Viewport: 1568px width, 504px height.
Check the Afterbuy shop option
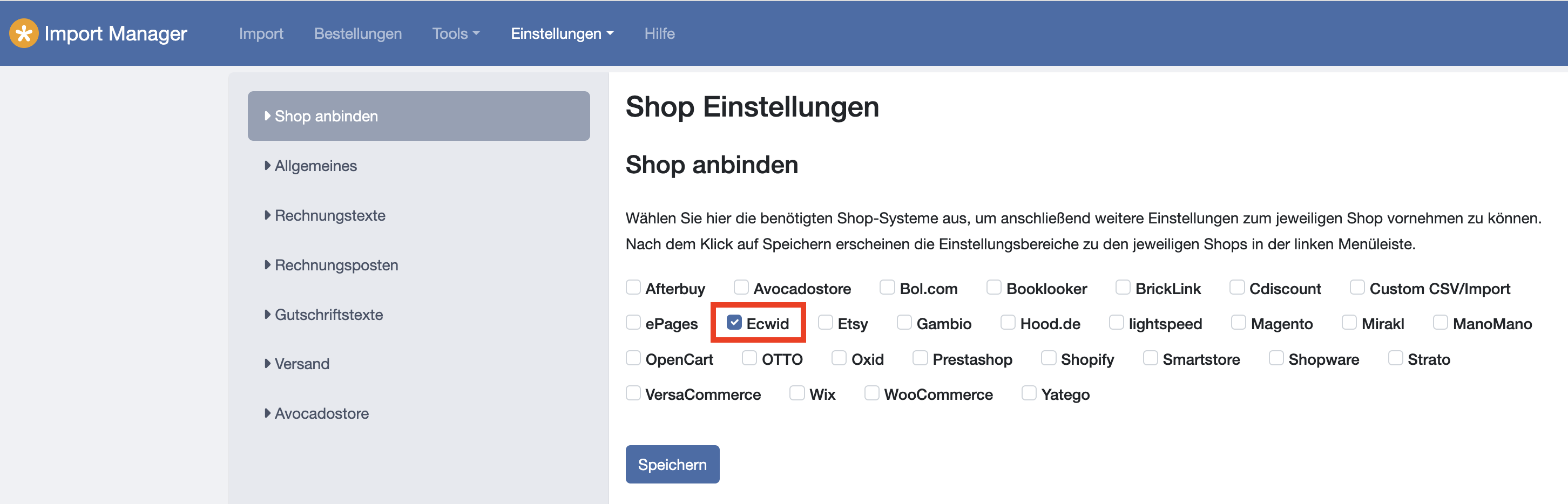click(633, 288)
